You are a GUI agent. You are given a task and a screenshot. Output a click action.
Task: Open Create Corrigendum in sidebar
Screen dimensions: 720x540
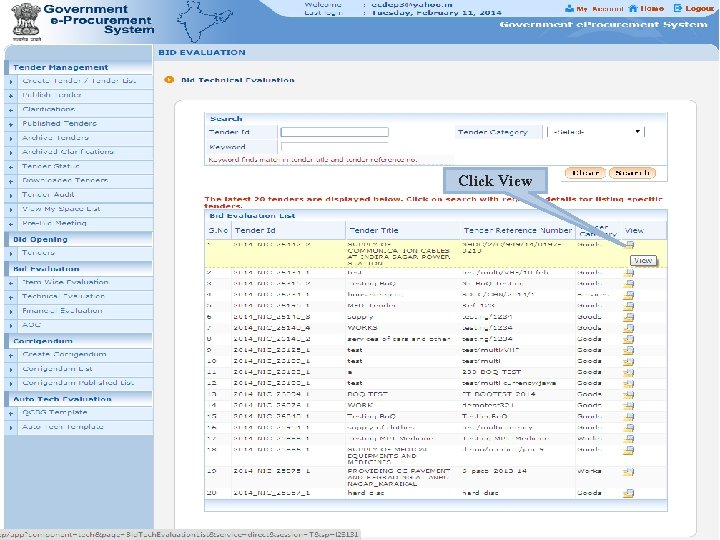coord(64,355)
